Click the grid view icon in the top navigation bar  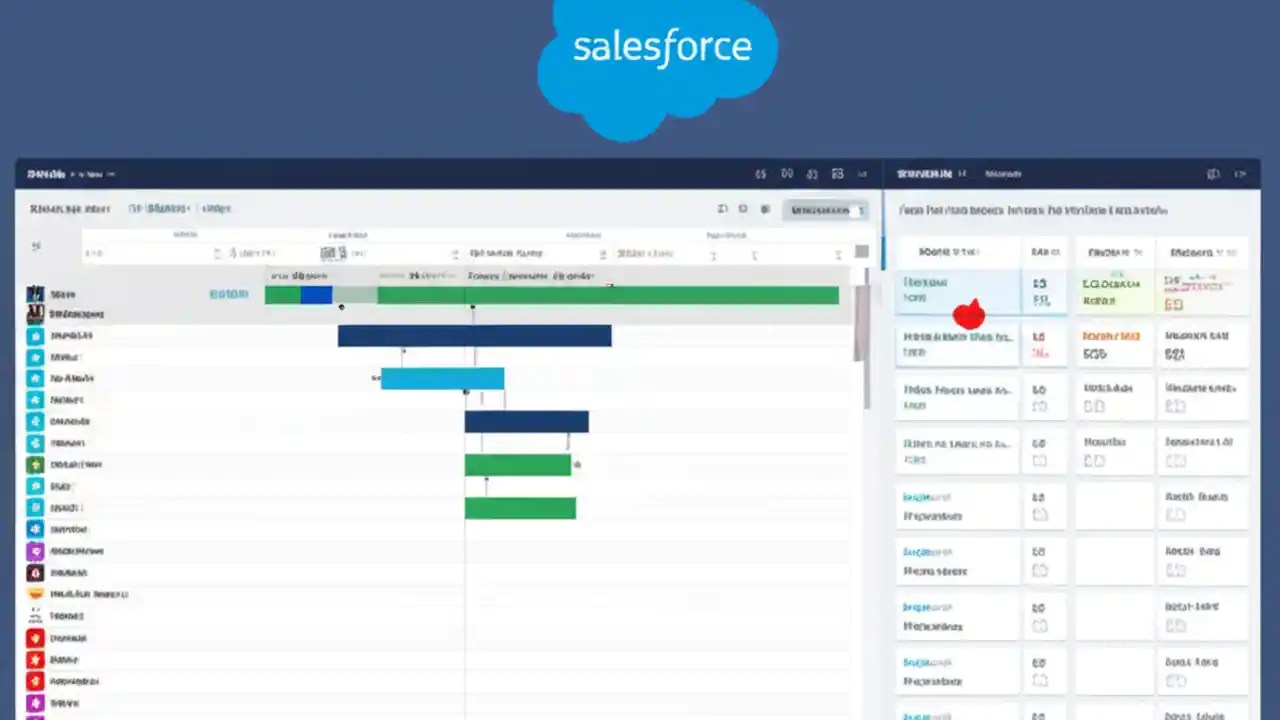tap(838, 174)
